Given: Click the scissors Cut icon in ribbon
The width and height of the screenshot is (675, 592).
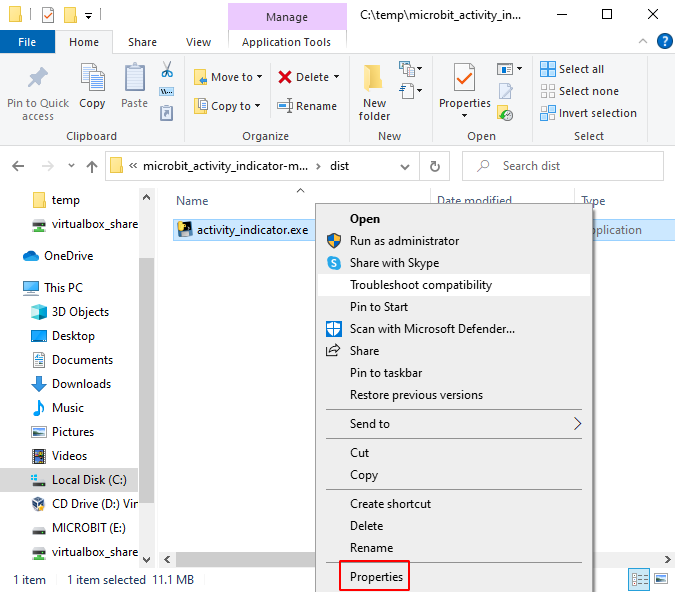Looking at the screenshot, I should pyautogui.click(x=167, y=70).
